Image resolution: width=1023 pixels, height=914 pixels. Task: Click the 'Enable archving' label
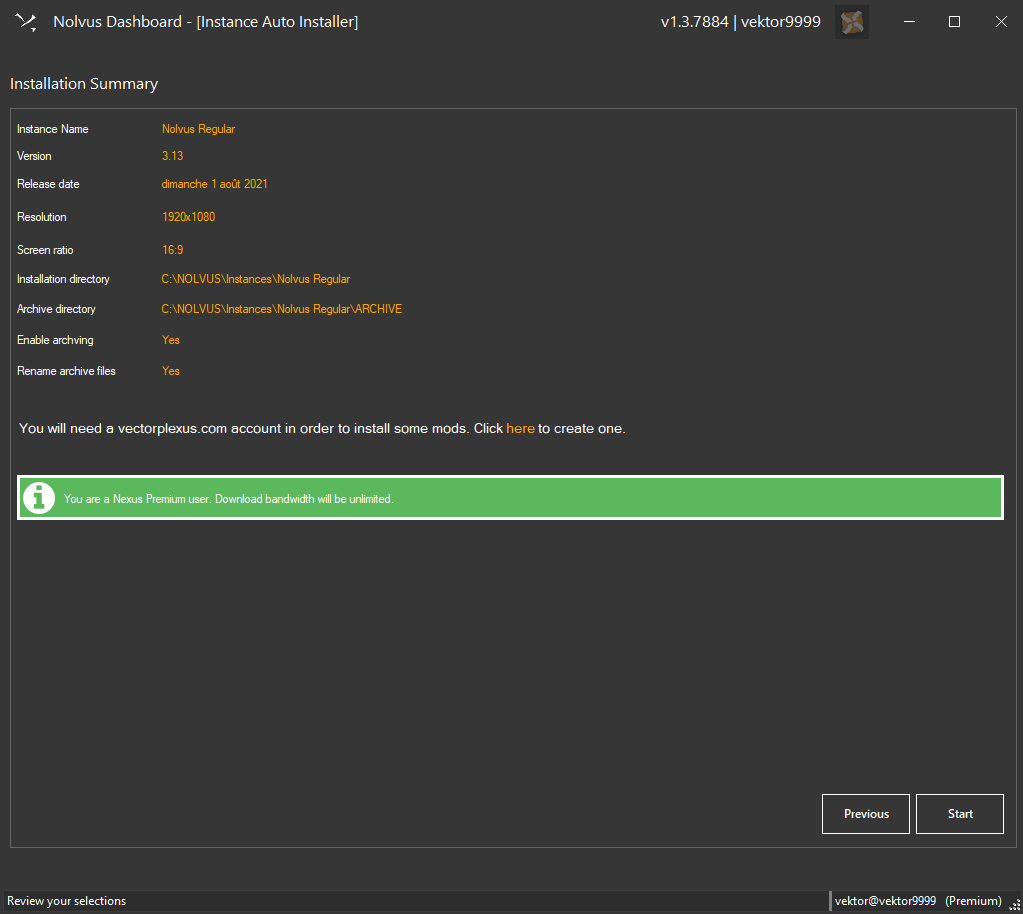pyautogui.click(x=55, y=340)
